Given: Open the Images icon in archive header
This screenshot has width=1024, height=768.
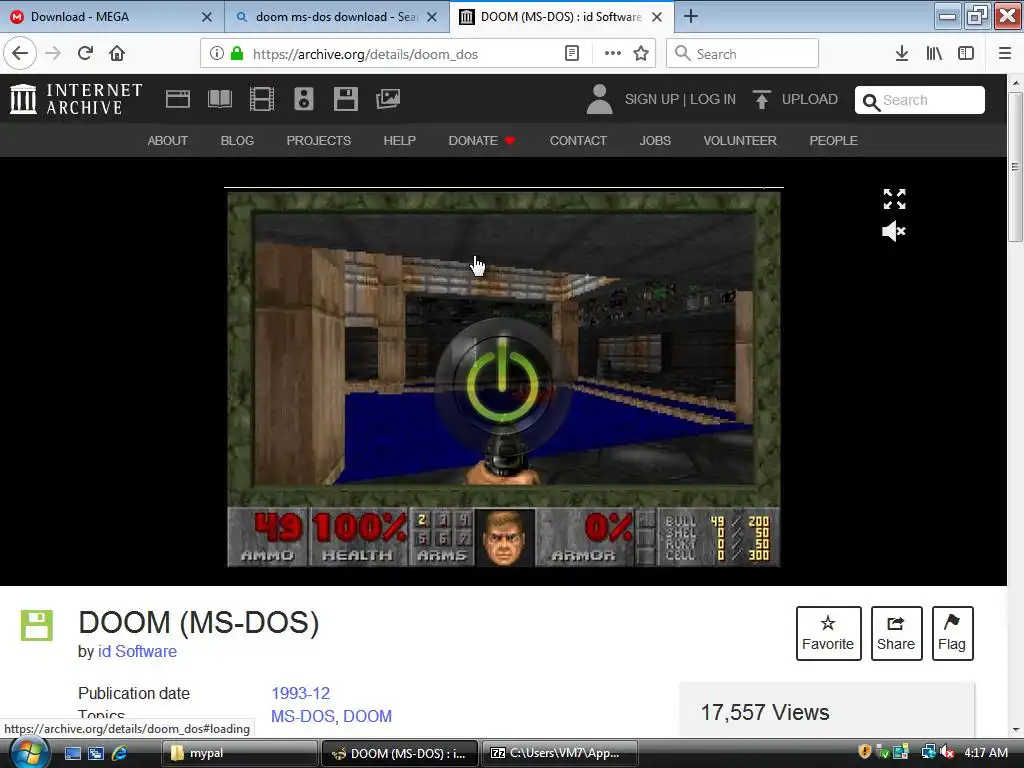Looking at the screenshot, I should click(x=388, y=99).
